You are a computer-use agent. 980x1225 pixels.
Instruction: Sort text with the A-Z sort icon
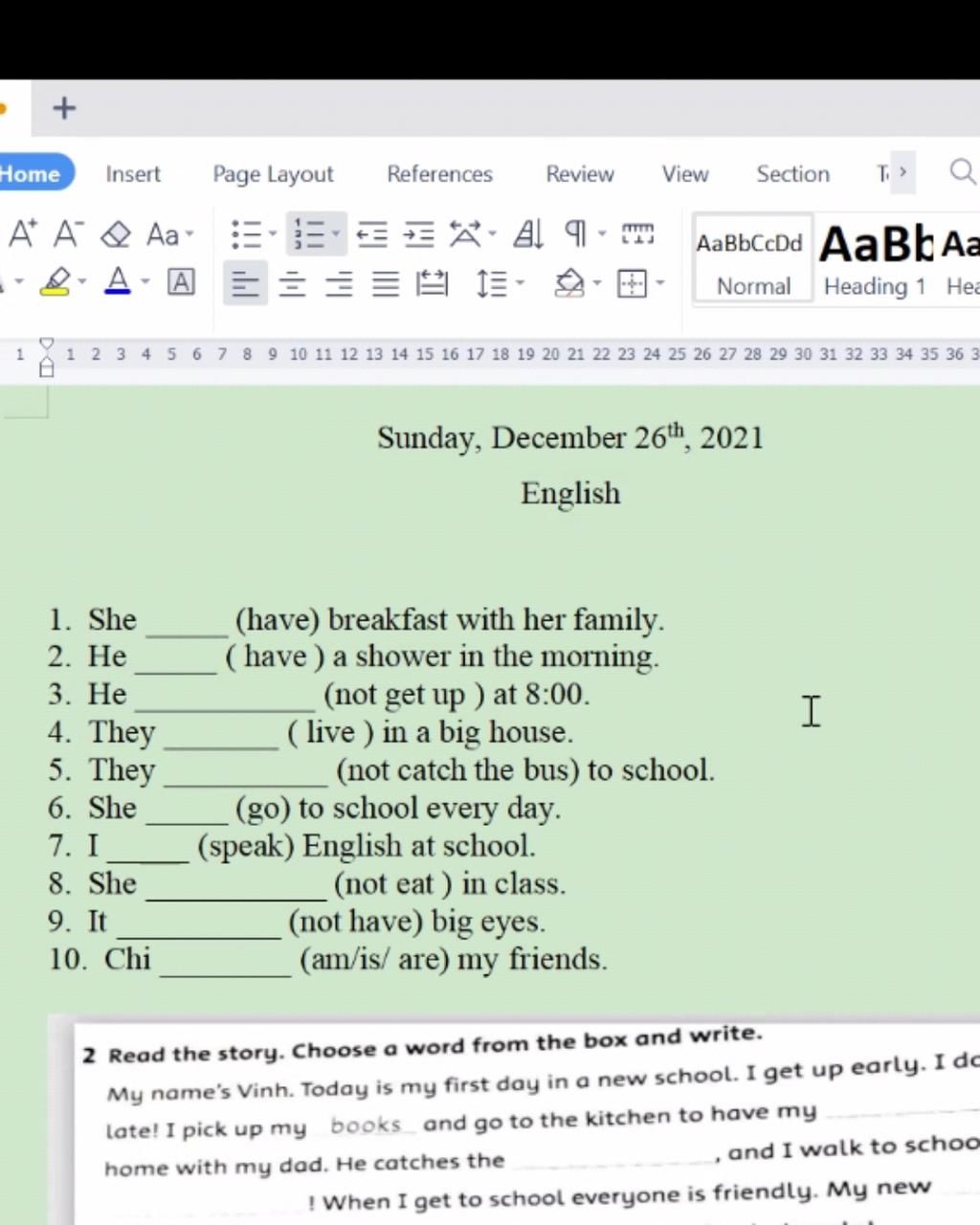pos(528,234)
